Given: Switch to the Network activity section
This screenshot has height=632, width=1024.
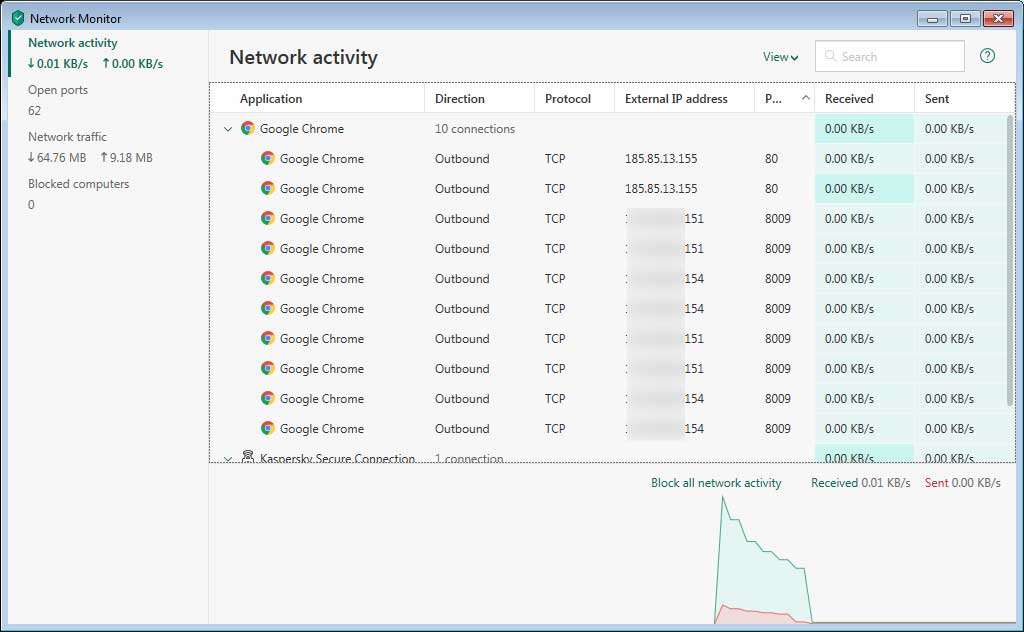Looking at the screenshot, I should click(107, 53).
